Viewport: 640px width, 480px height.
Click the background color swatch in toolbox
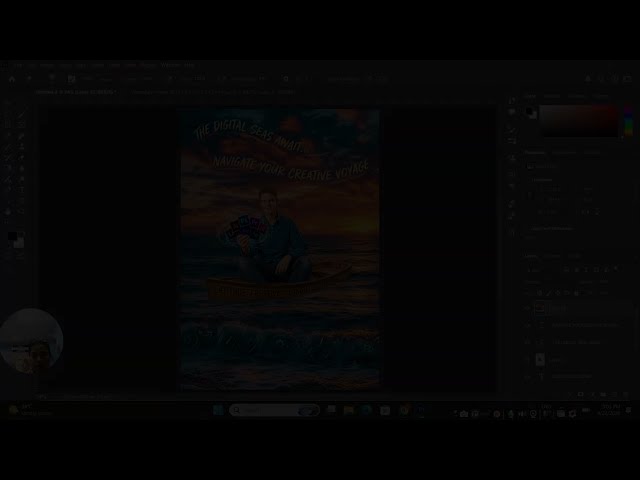(x=20, y=244)
